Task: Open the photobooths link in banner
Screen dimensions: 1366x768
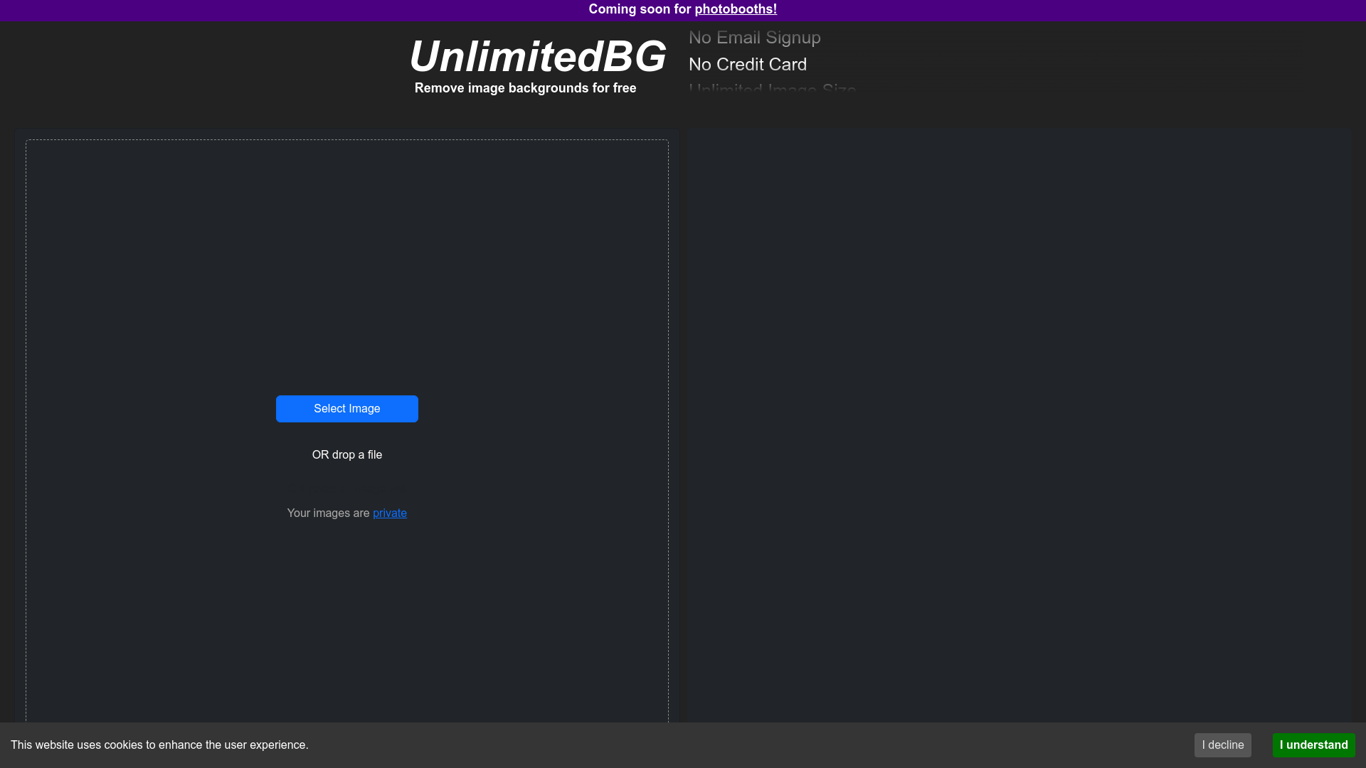Action: [x=735, y=9]
